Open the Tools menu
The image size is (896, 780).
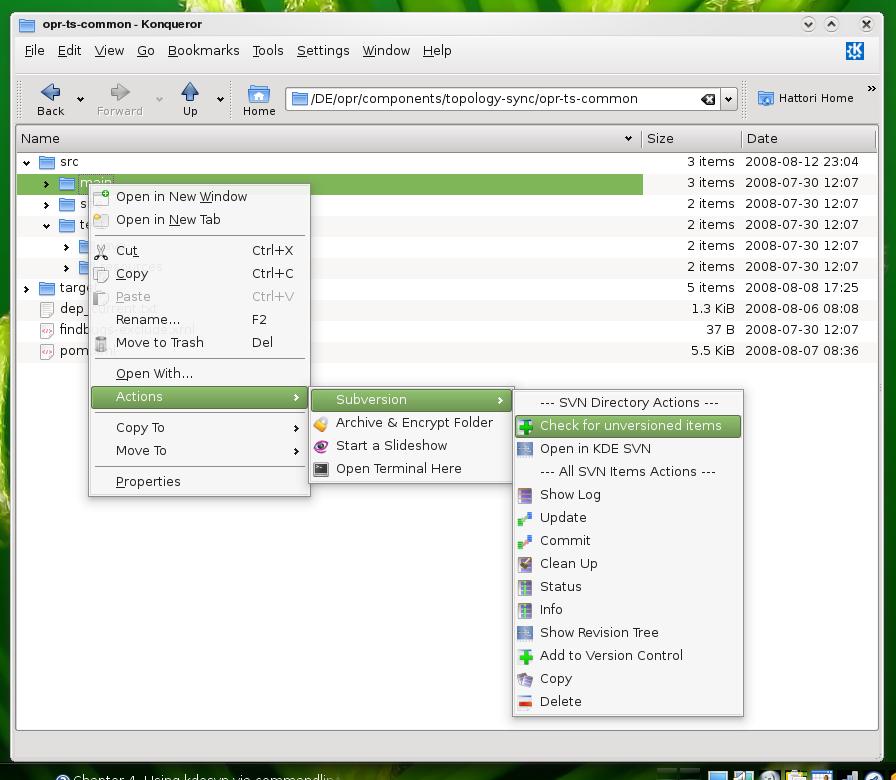[268, 51]
